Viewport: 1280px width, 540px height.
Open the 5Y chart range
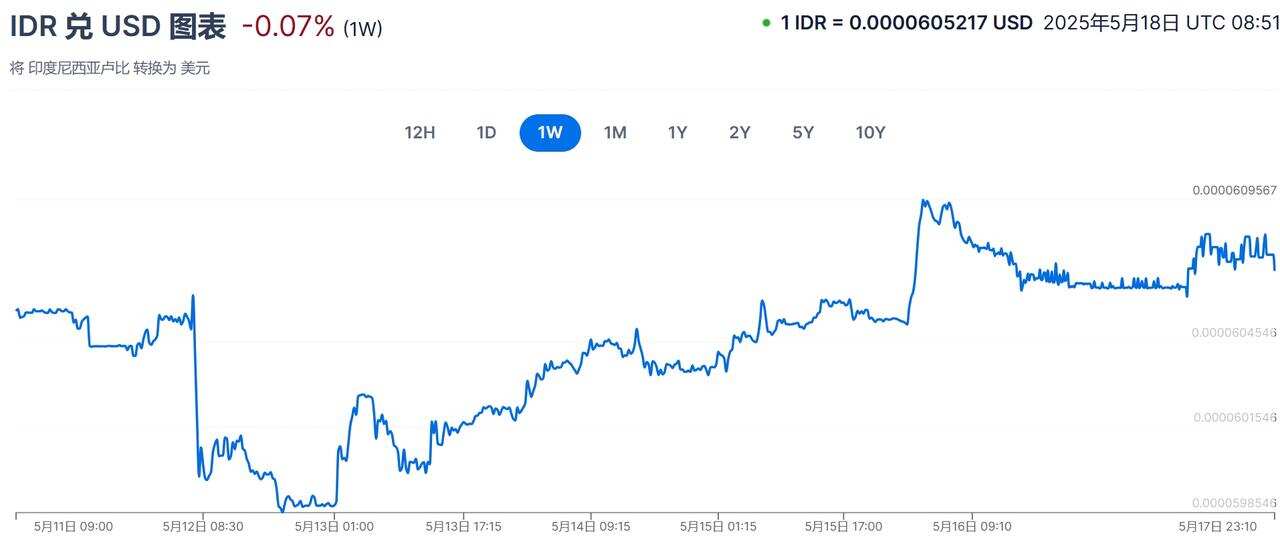pos(803,133)
